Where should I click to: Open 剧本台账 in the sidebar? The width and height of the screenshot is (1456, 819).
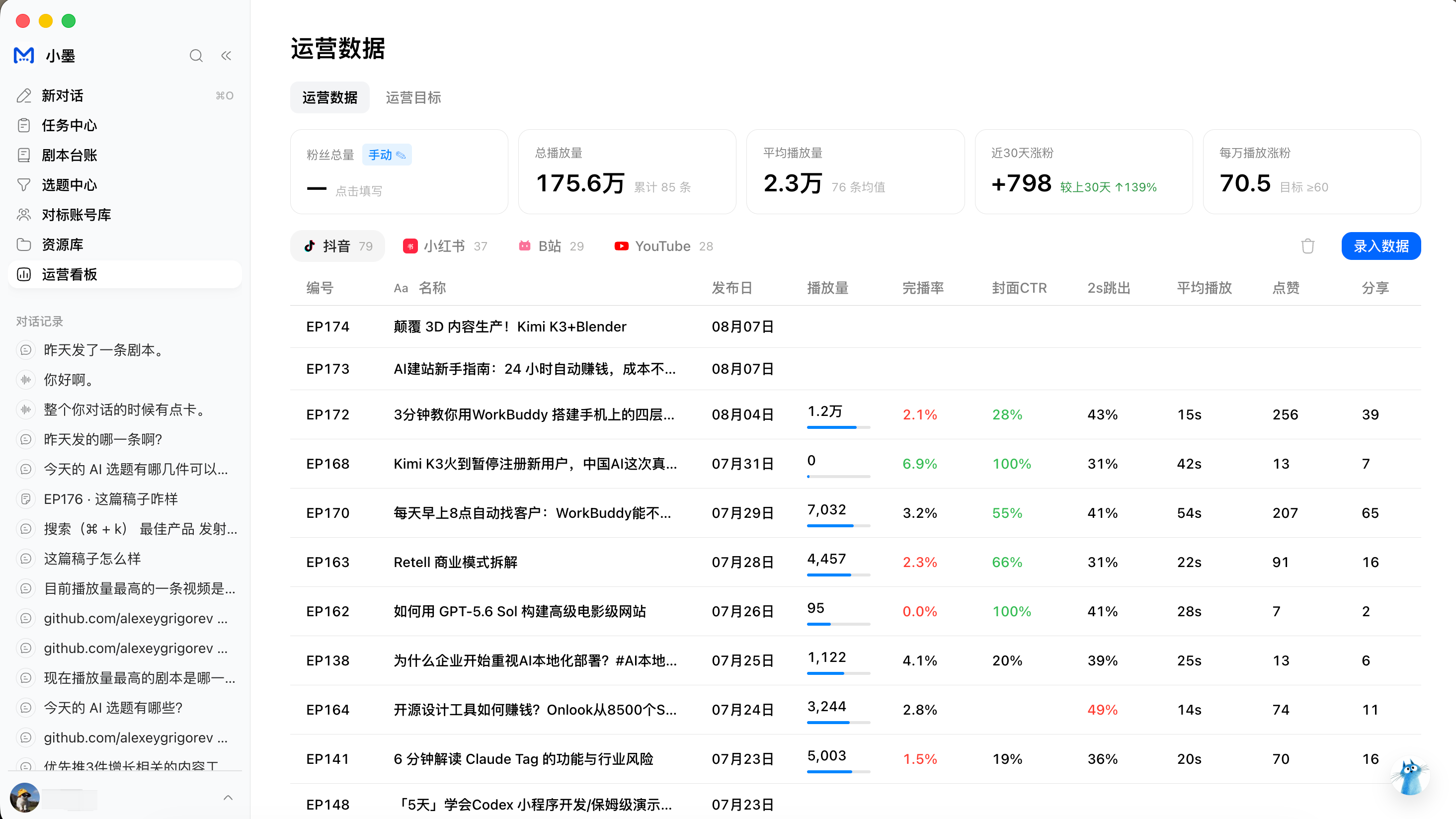coord(125,156)
